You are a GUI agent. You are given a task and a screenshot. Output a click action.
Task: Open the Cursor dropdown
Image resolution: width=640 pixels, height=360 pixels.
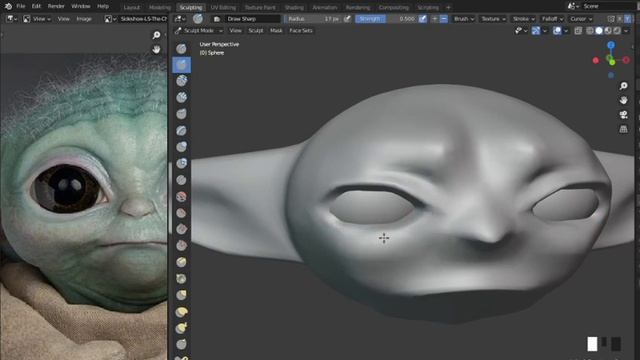[x=581, y=19]
